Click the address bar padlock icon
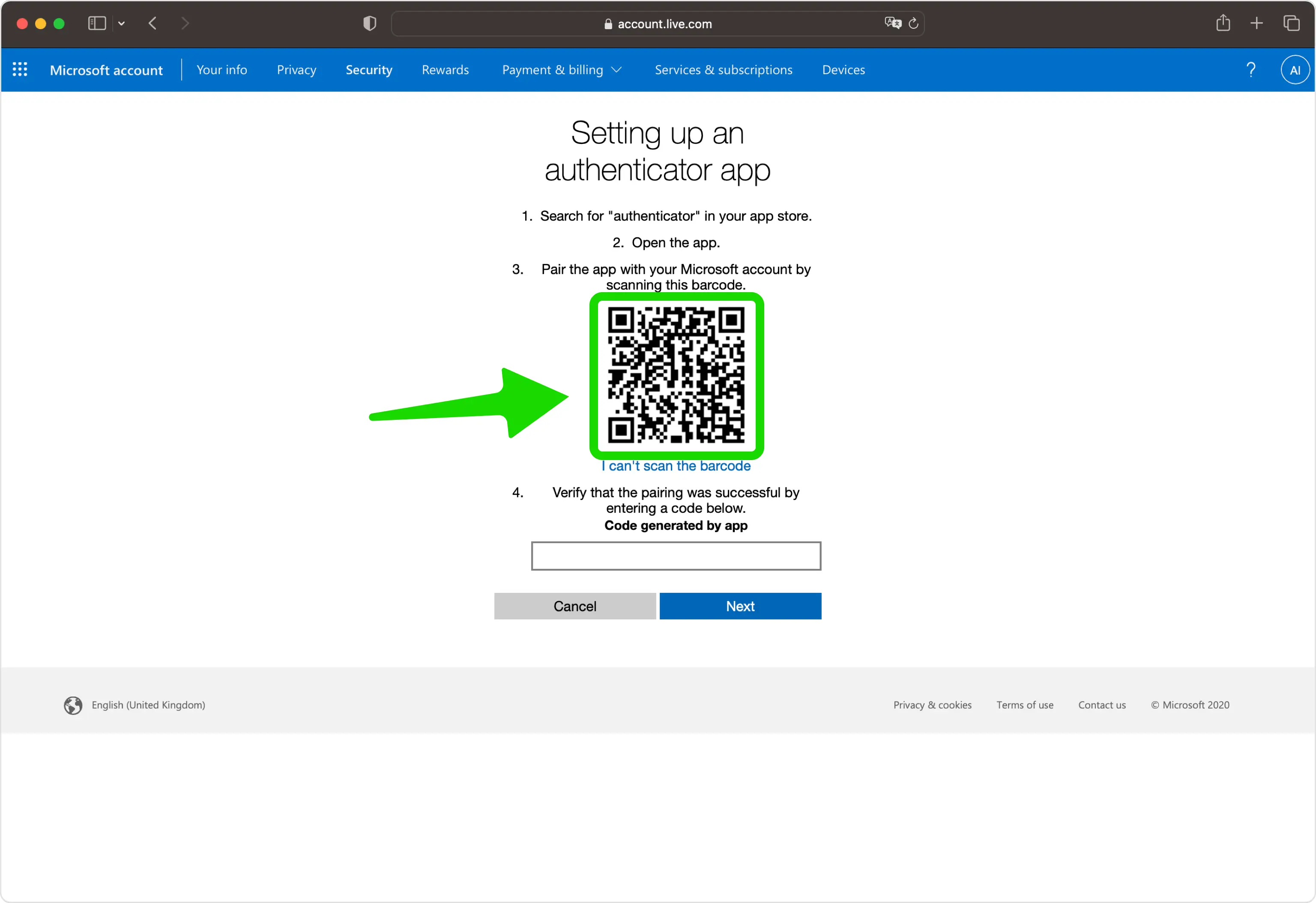Screen dimensions: 1316x903 (x=608, y=24)
